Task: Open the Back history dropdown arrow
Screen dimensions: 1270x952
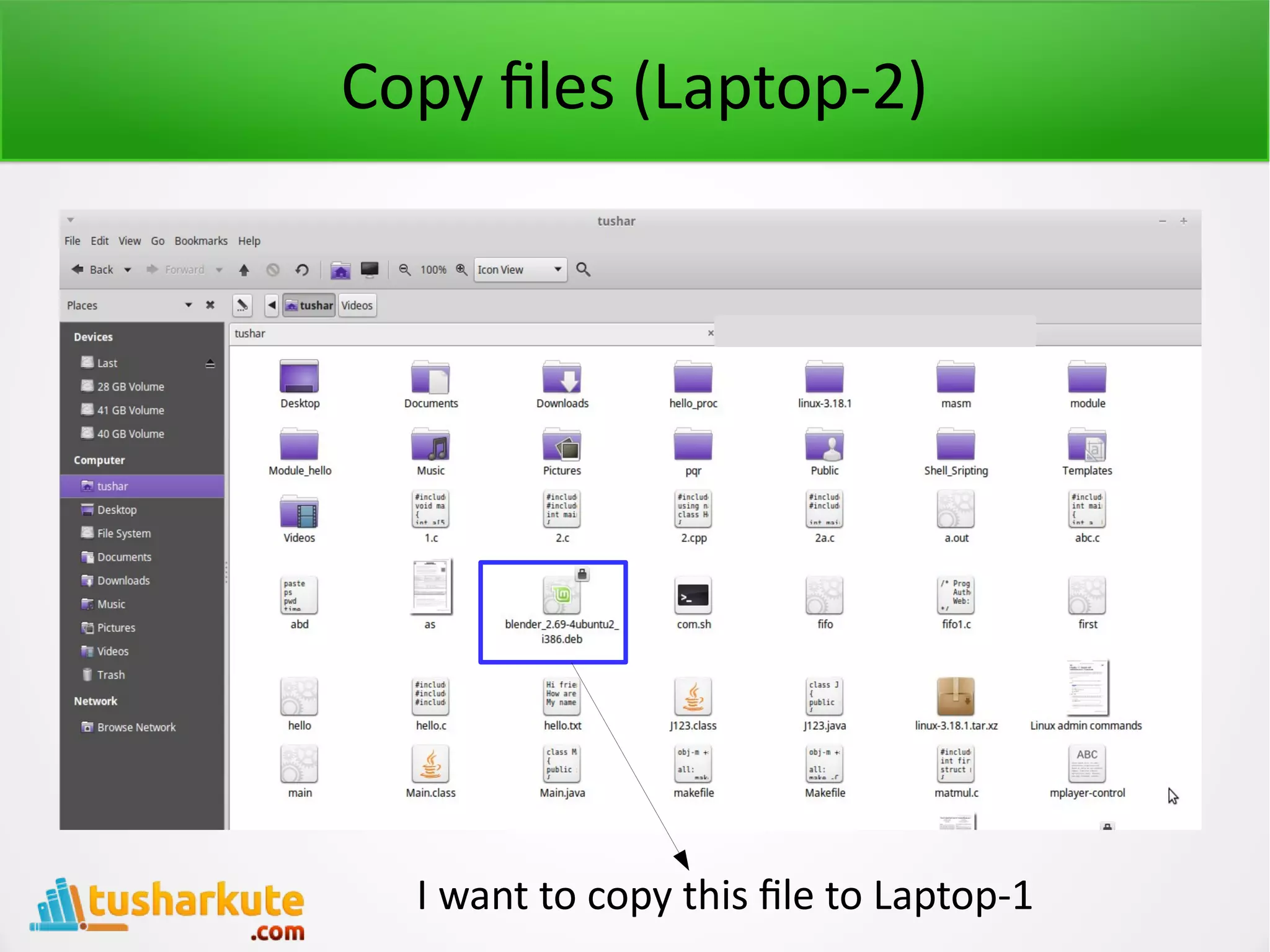Action: 128,270
